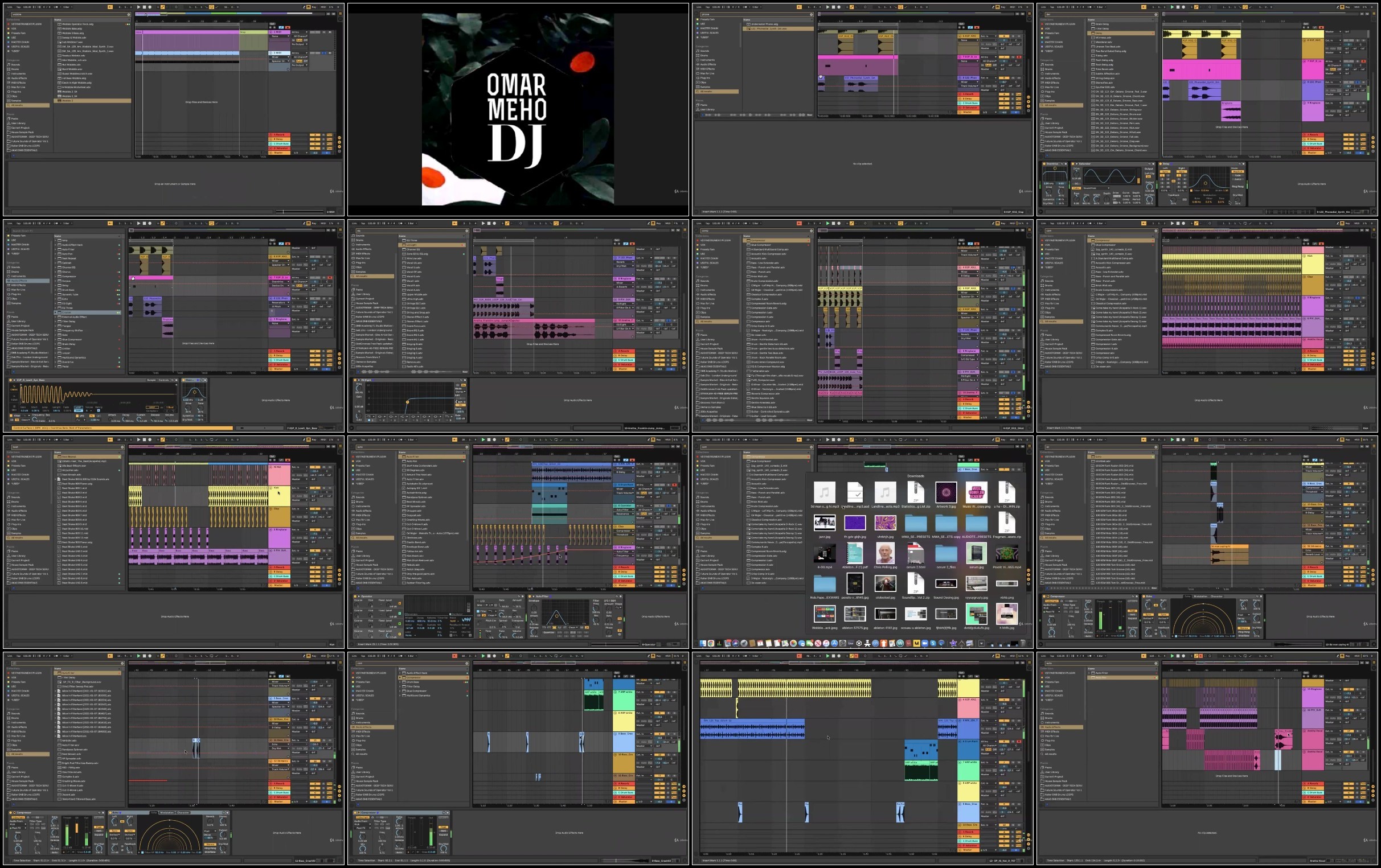This screenshot has height=868, width=1381.
Task: Open the 'serum 2_files' folder icon
Action: click(946, 554)
